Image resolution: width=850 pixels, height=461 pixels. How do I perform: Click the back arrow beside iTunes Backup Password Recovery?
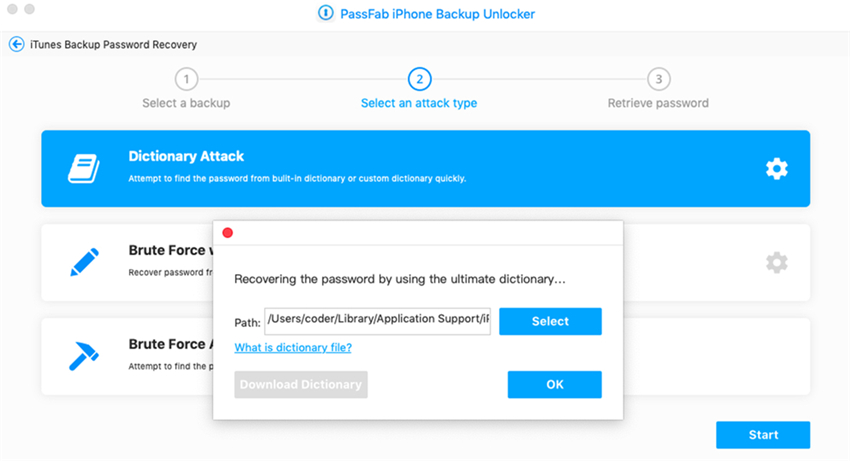pos(17,44)
